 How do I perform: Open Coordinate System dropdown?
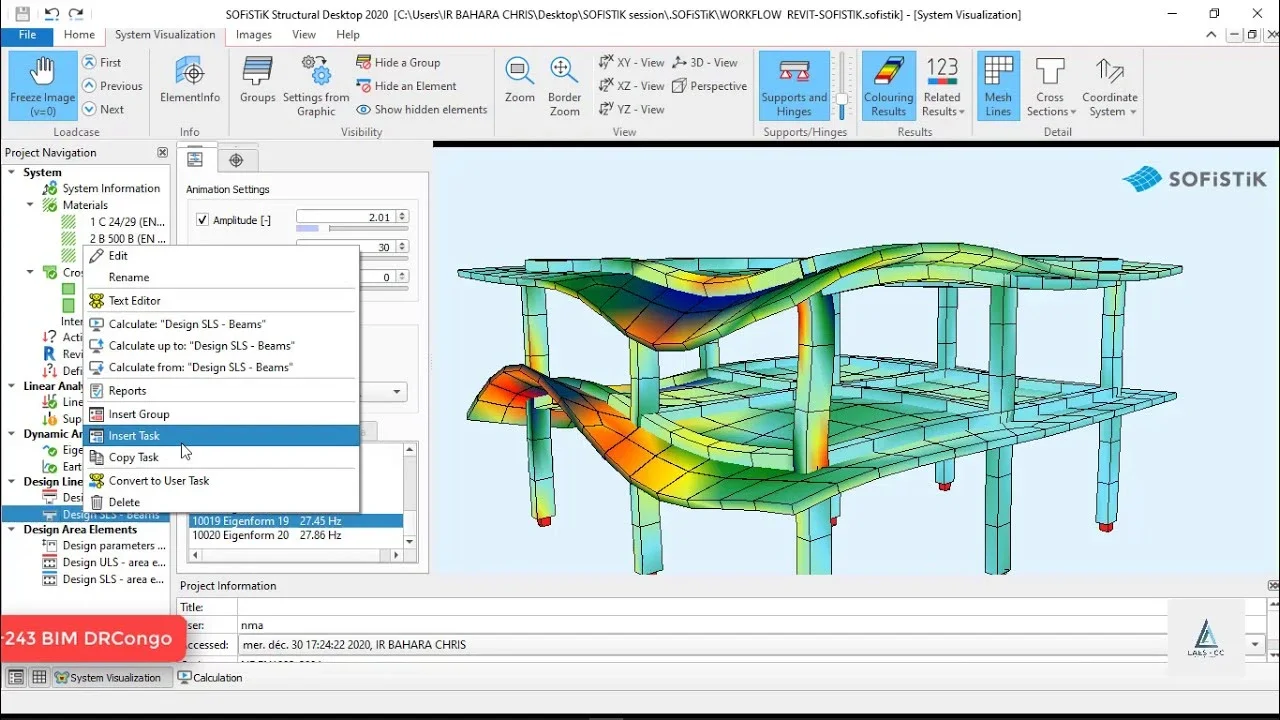coord(1109,86)
